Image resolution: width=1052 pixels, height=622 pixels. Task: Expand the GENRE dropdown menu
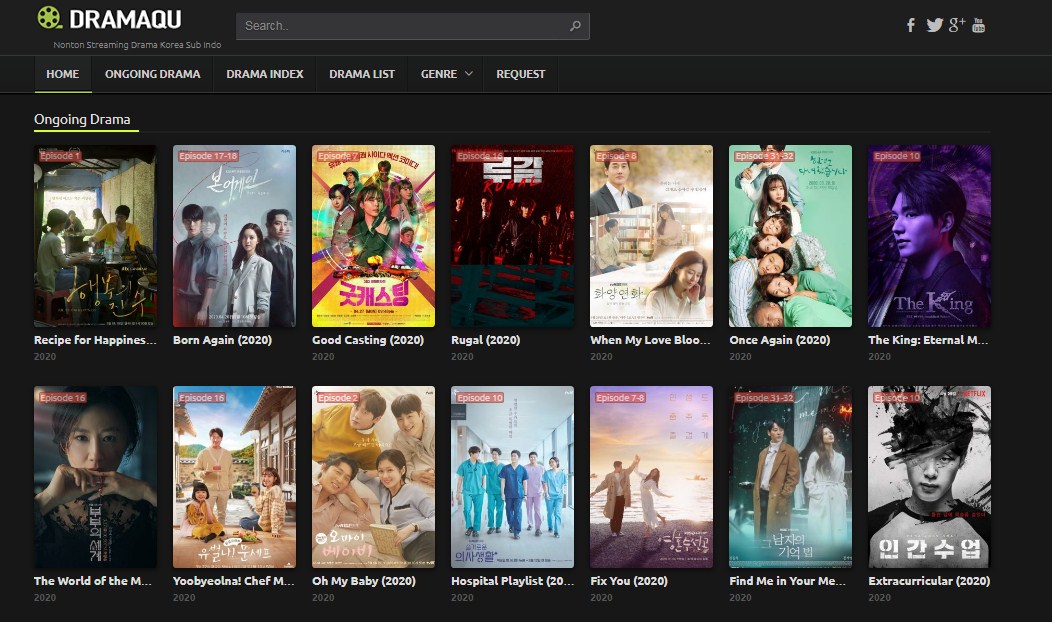pos(446,74)
